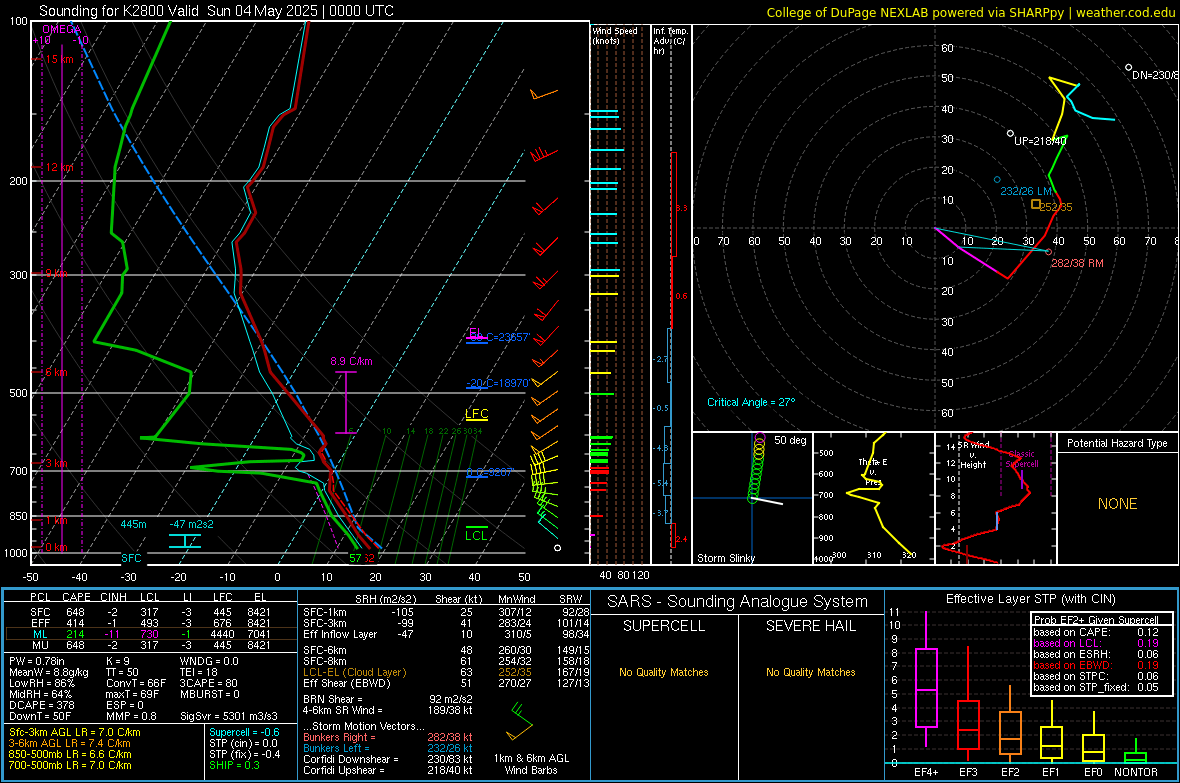Screen dimensions: 1180x783
Task: Click the Theta-E v. Pres panel label
Action: pyautogui.click(x=873, y=472)
